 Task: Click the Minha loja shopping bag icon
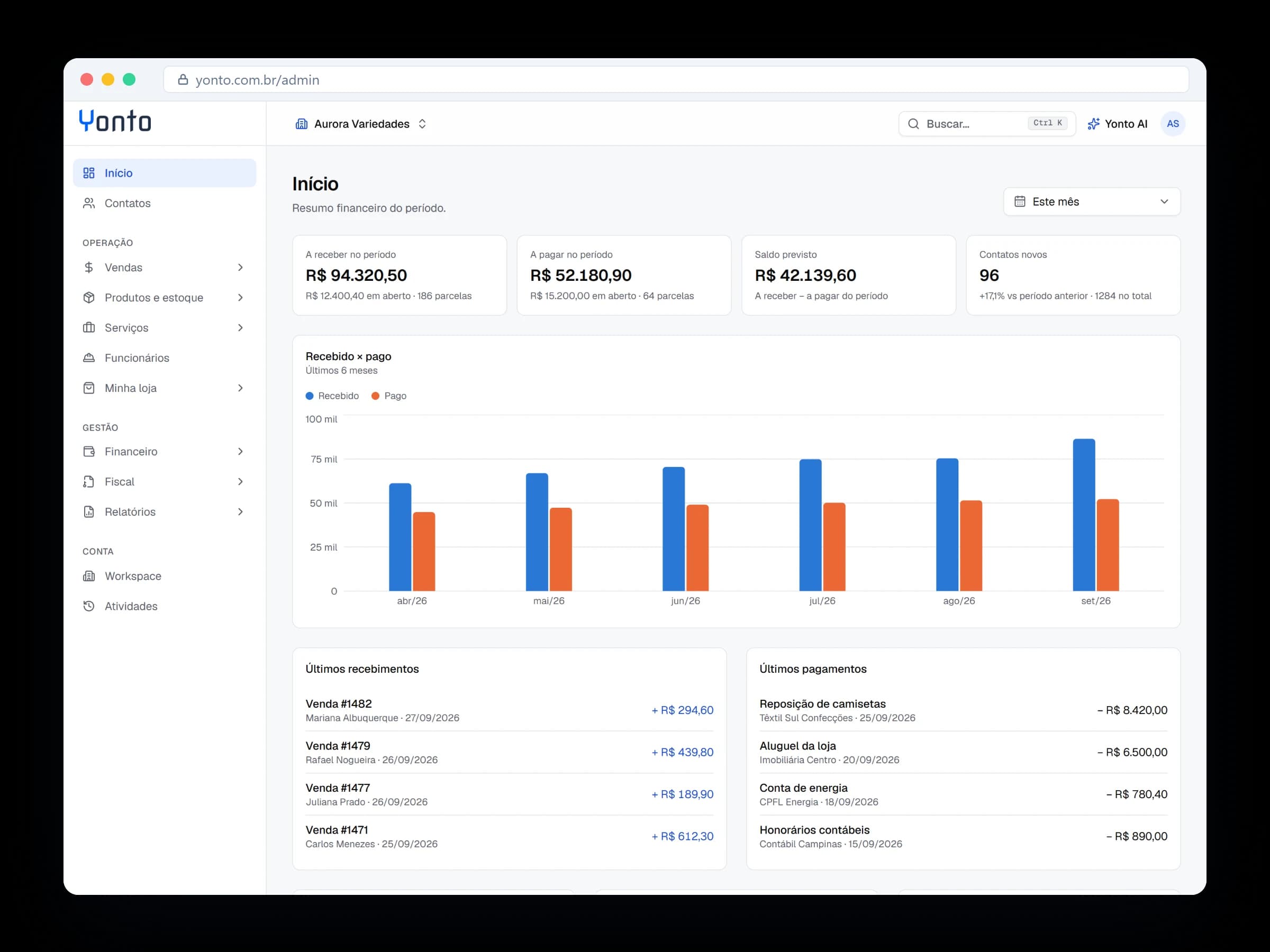pyautogui.click(x=89, y=388)
